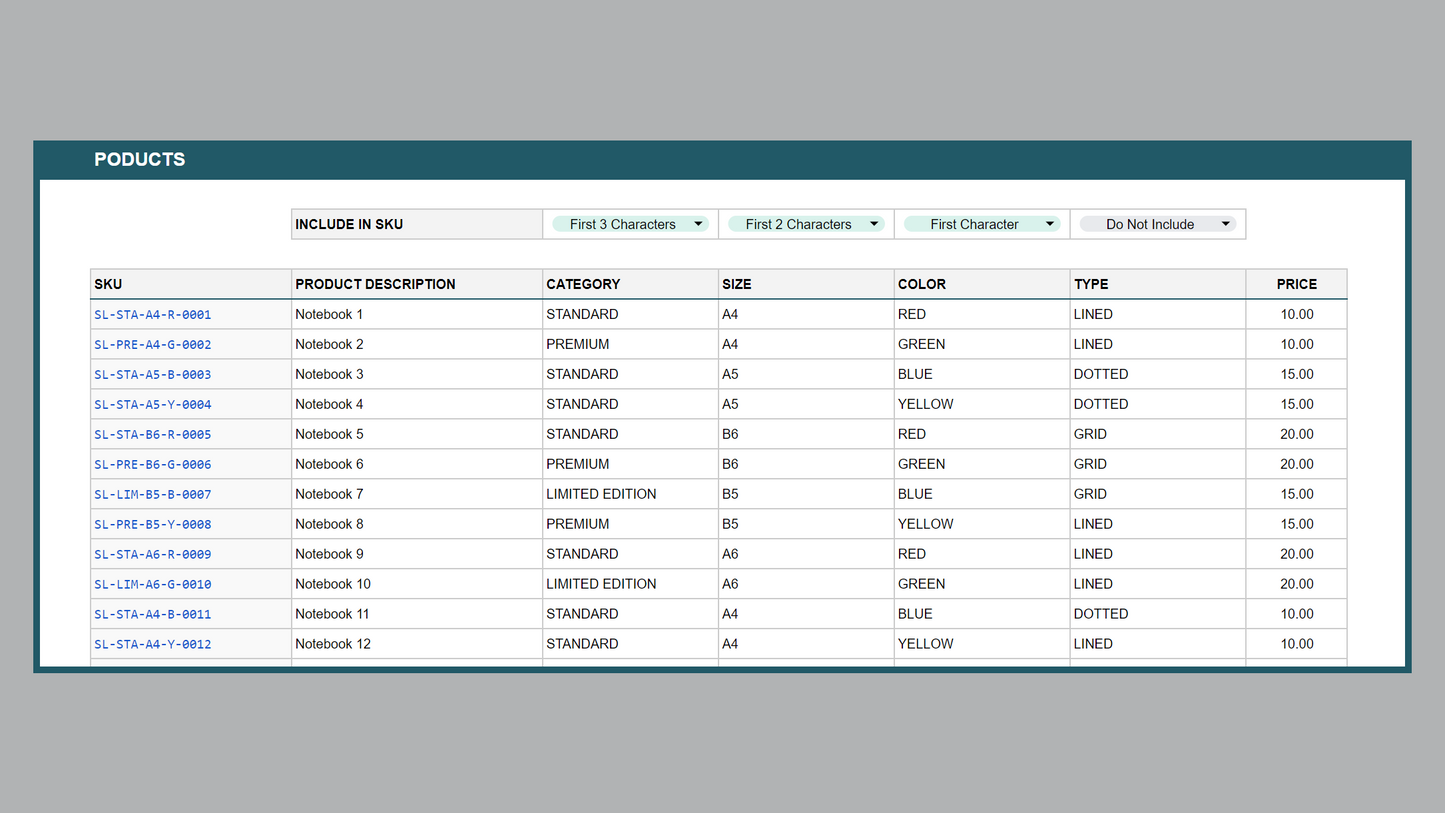The image size is (1445, 813).
Task: Open the 'First Character' color dropdown
Action: point(982,224)
